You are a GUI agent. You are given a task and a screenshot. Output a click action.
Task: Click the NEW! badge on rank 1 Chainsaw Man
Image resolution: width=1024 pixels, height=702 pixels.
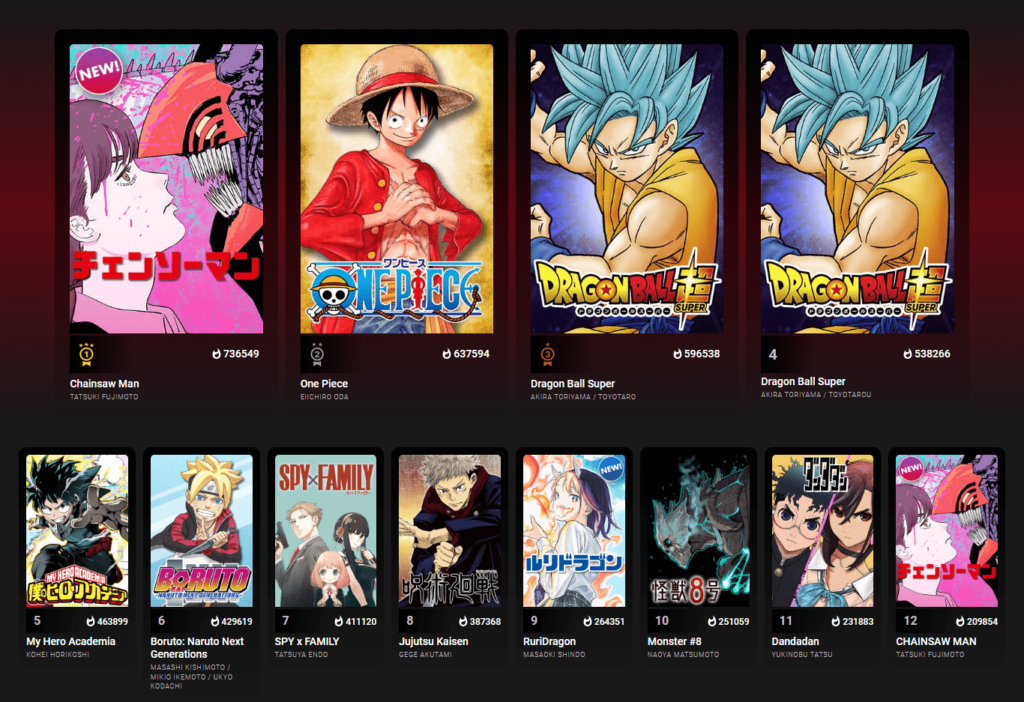99,71
